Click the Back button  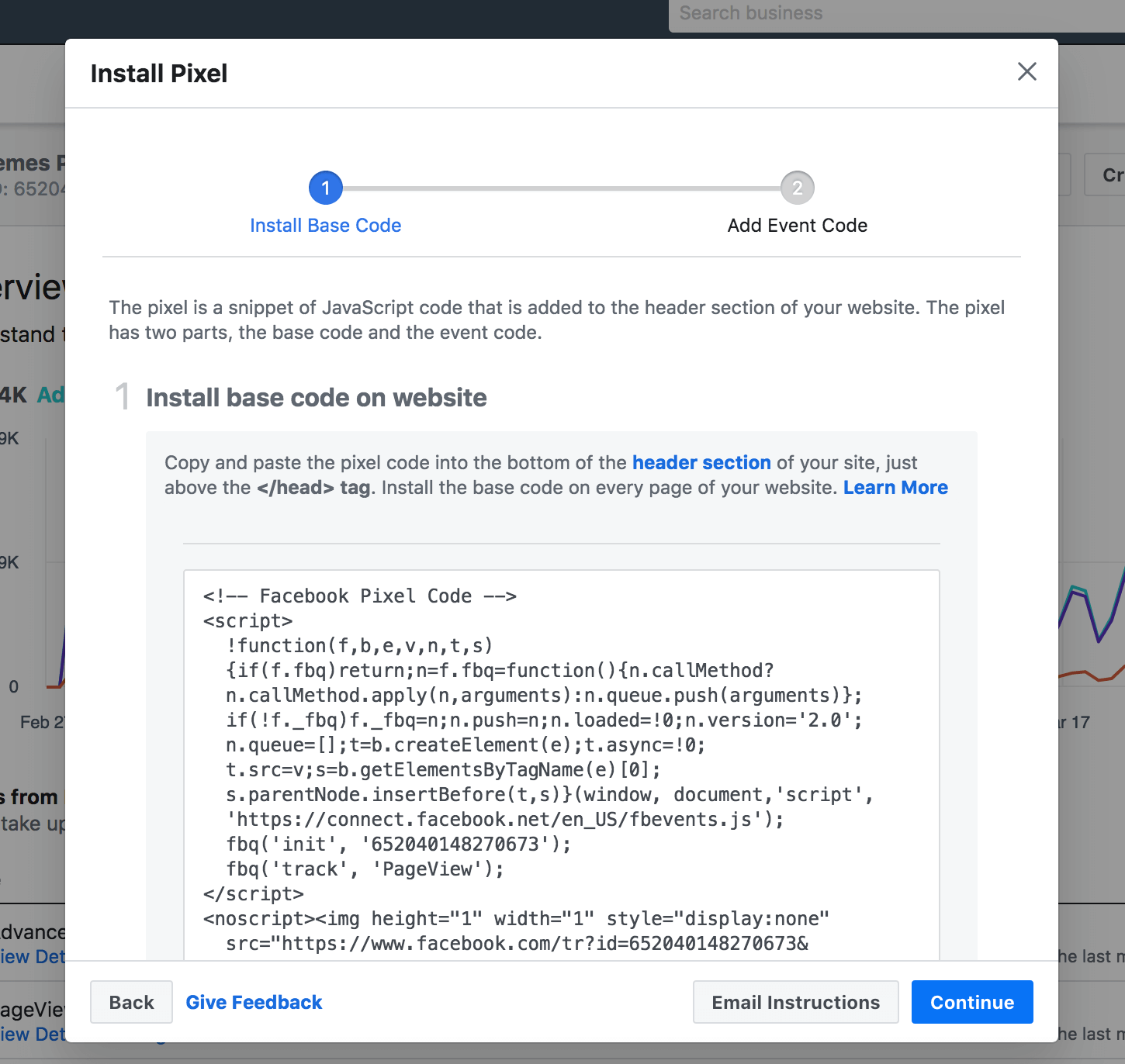click(x=131, y=1002)
